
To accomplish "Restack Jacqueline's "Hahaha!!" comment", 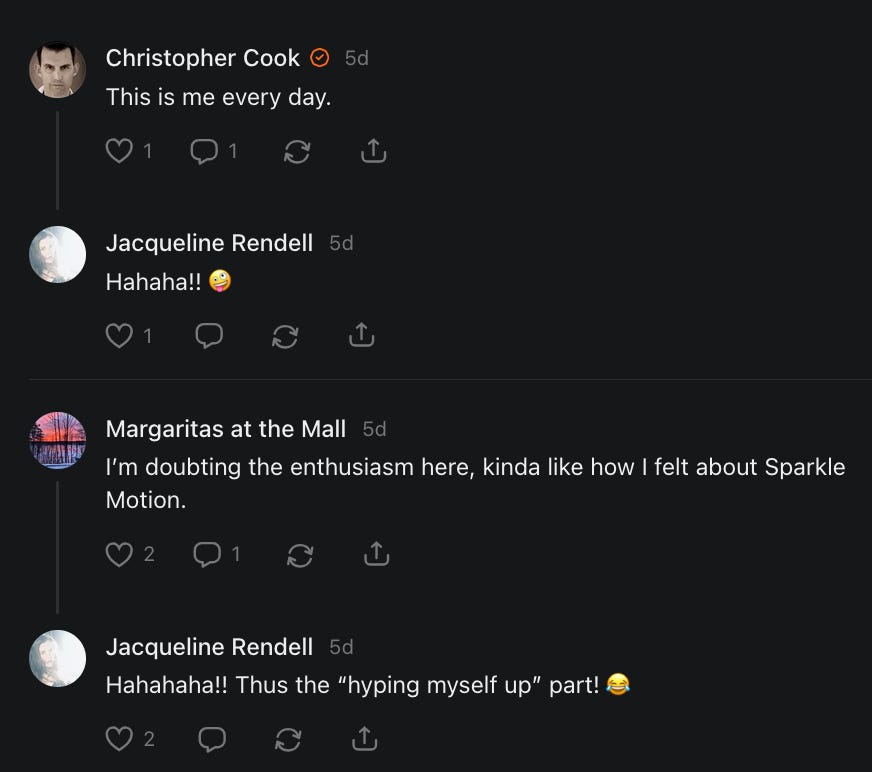I will pos(285,336).
